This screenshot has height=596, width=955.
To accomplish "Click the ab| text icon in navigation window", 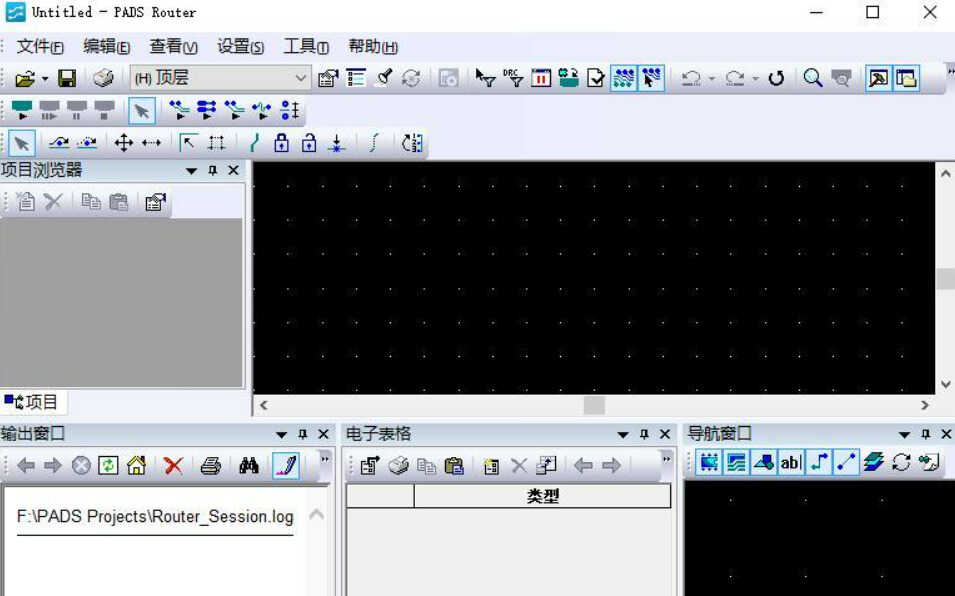I will pos(791,463).
